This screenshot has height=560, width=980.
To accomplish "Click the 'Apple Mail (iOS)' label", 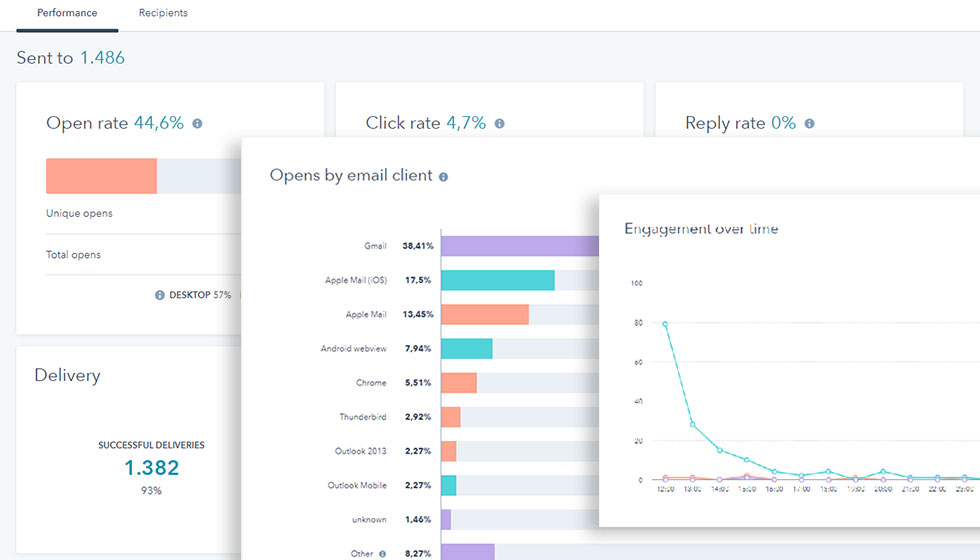I will (356, 280).
